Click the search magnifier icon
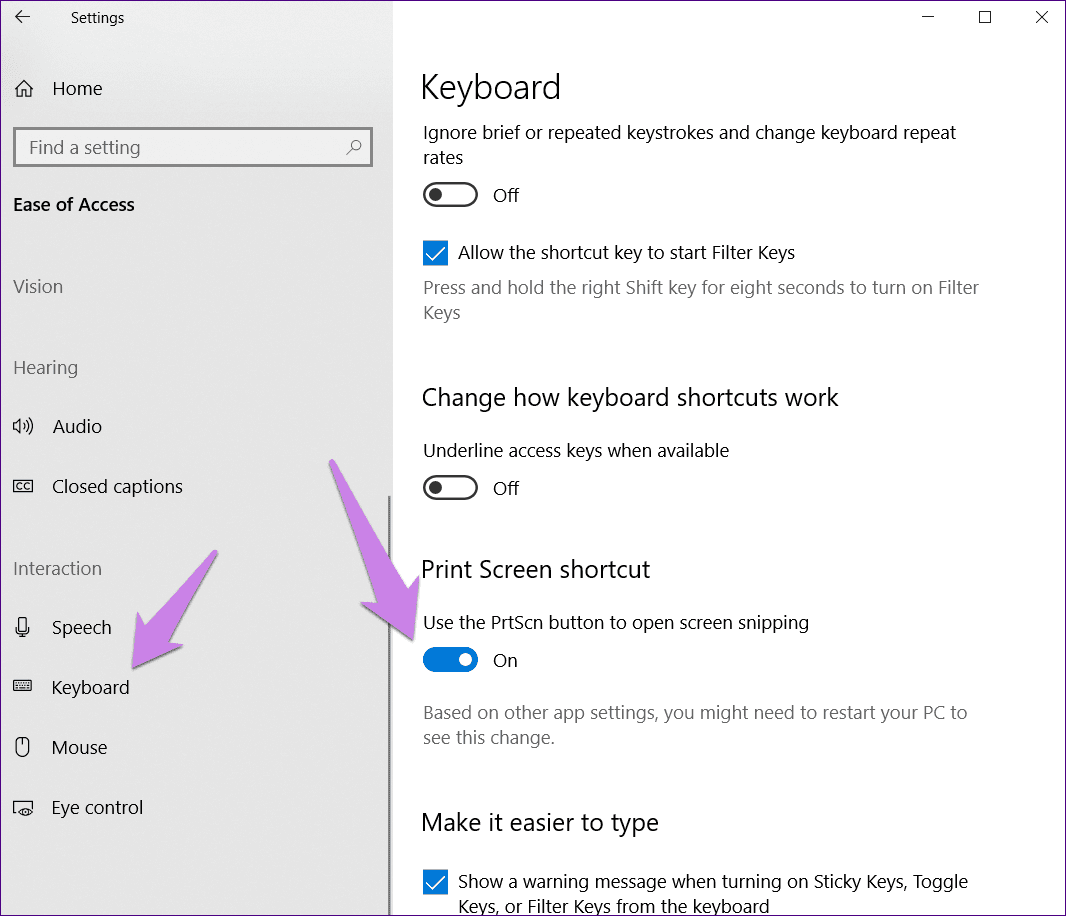1066x916 pixels. (354, 147)
